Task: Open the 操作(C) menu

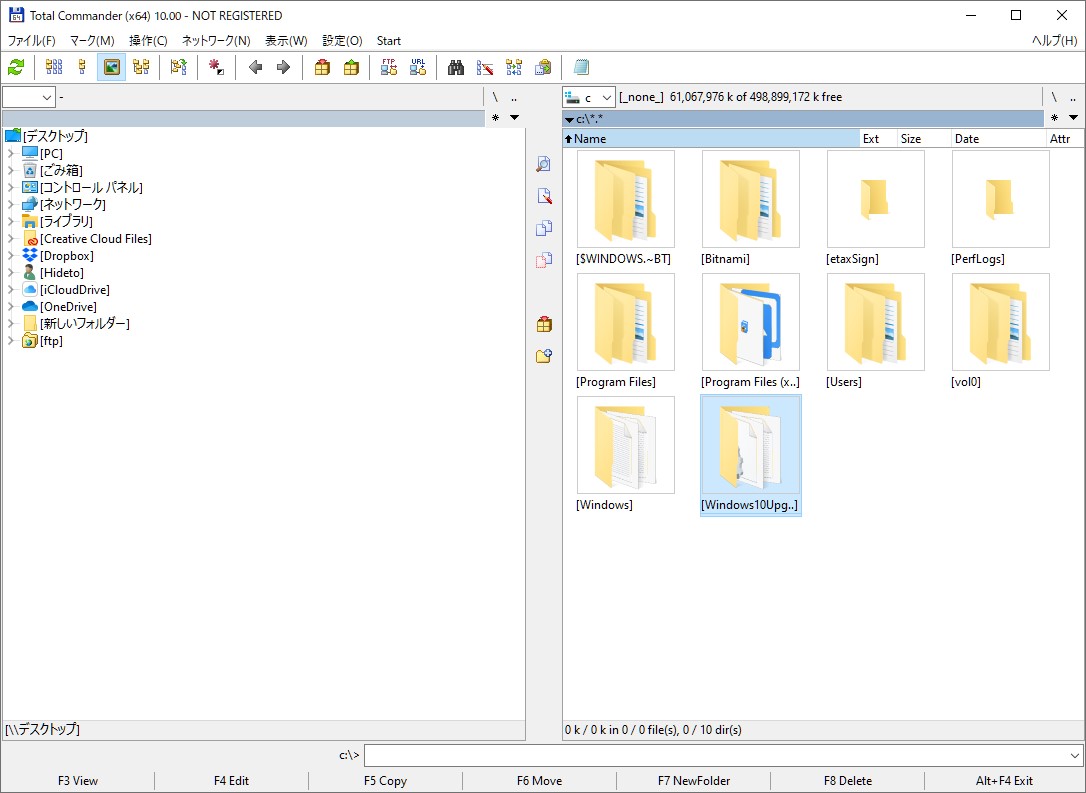Action: (x=148, y=41)
